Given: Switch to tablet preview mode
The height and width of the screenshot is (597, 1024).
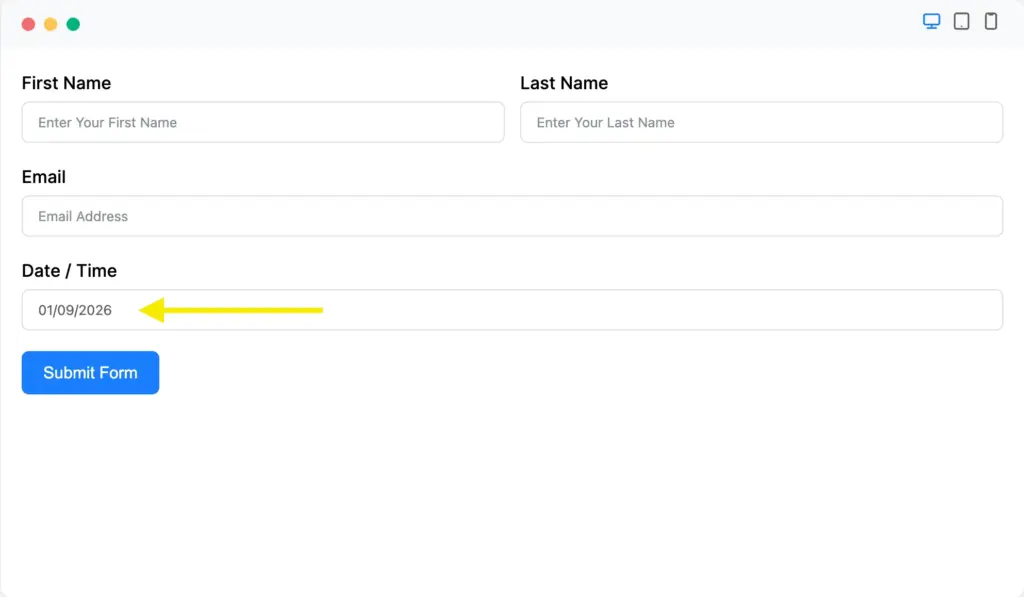Looking at the screenshot, I should pyautogui.click(x=961, y=22).
